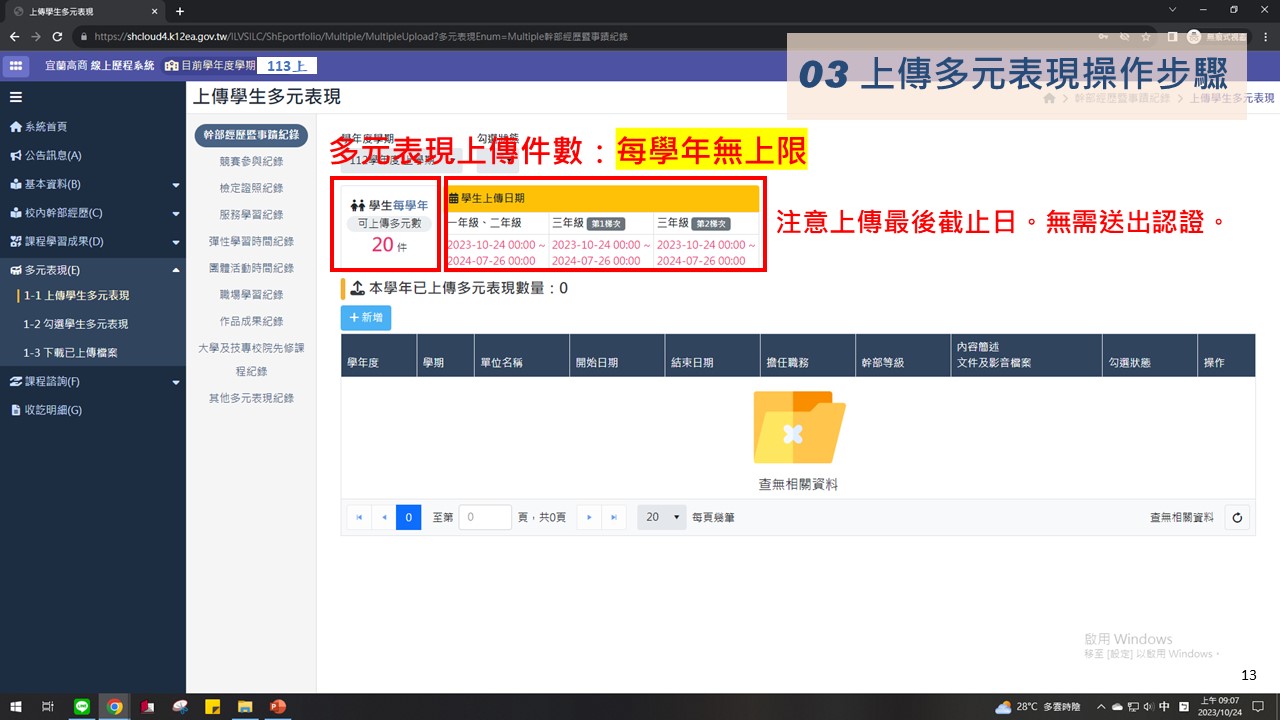Click the blue 新增 button
Image resolution: width=1280 pixels, height=720 pixels.
pyautogui.click(x=366, y=317)
